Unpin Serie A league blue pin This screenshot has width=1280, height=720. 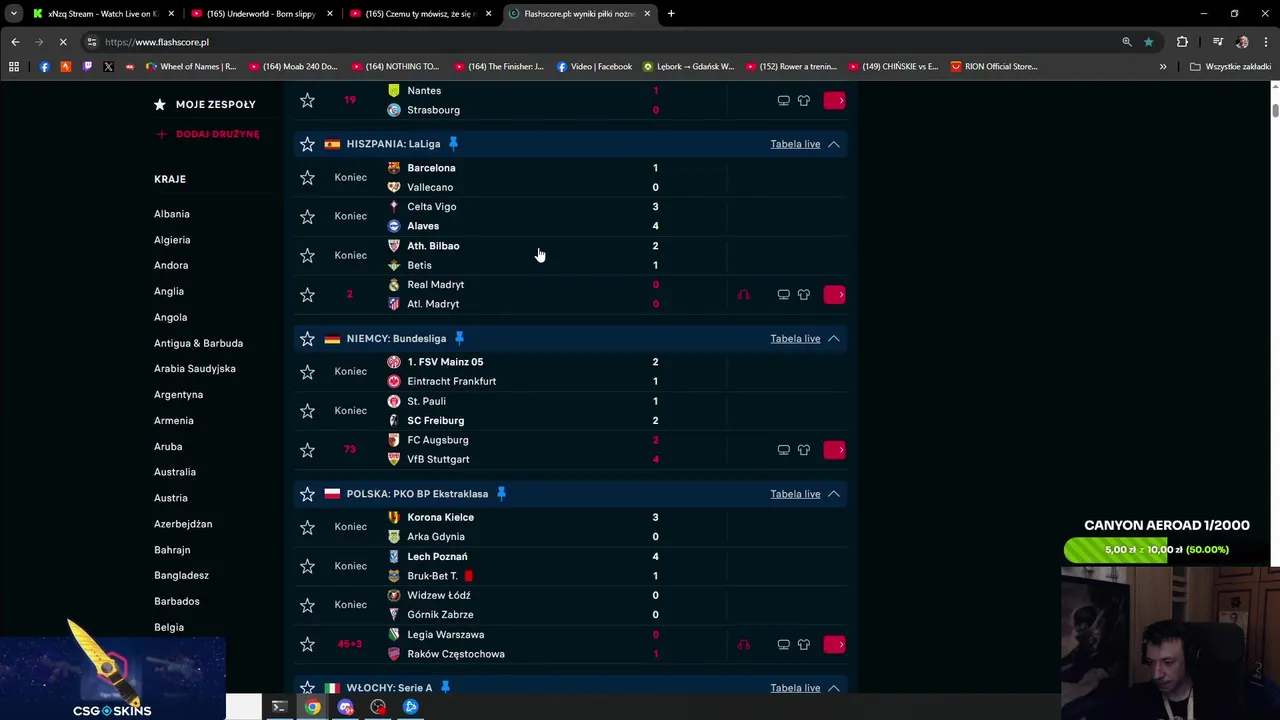[x=445, y=688]
